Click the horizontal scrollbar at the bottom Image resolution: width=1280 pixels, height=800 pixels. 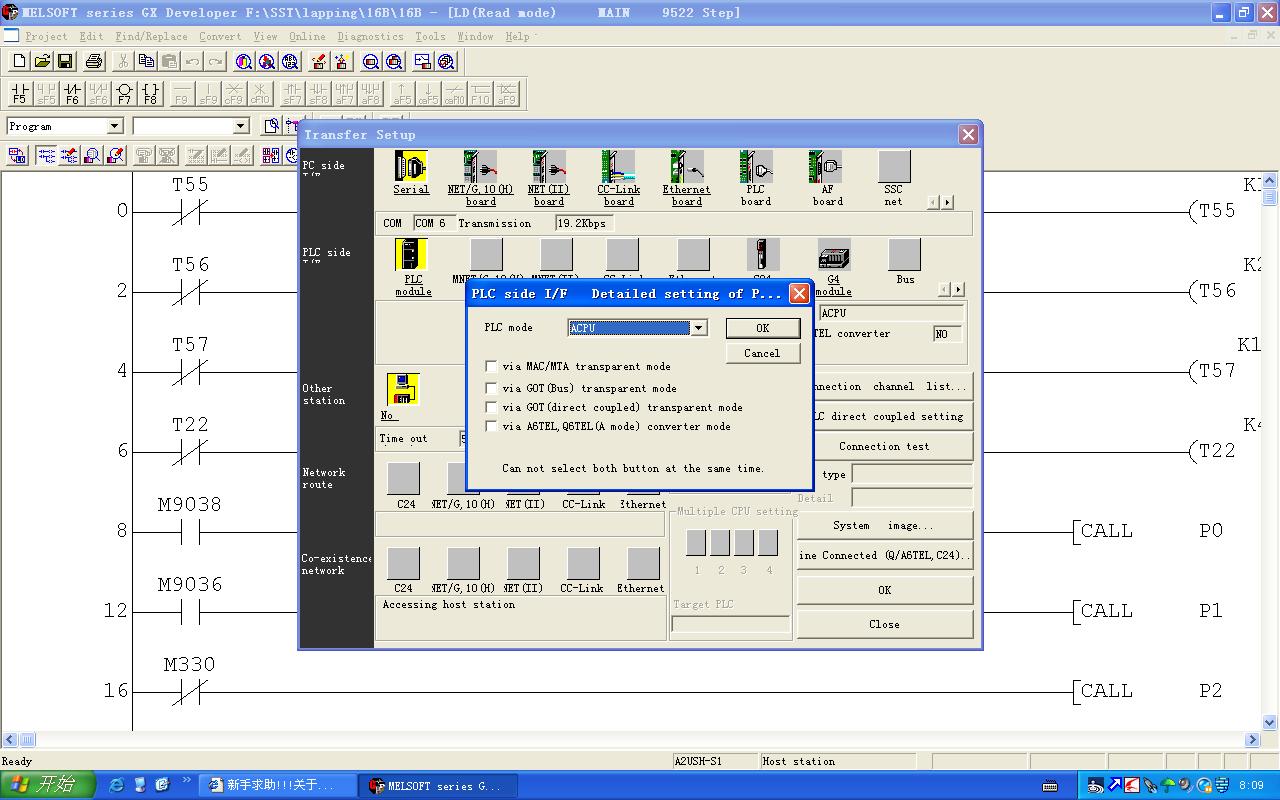click(640, 740)
